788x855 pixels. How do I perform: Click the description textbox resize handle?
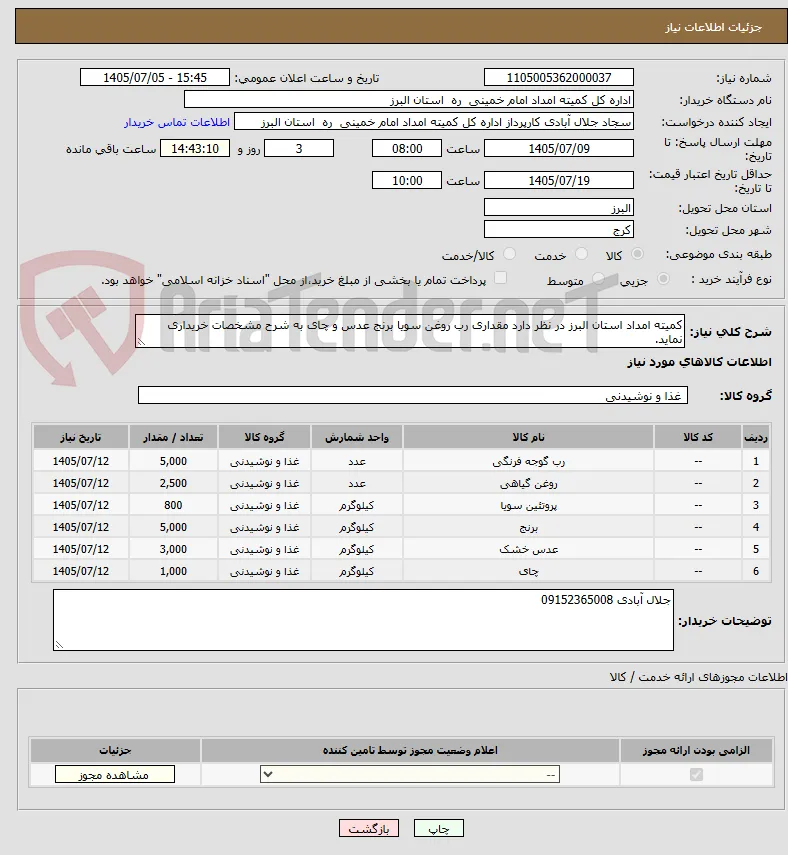(x=141, y=342)
